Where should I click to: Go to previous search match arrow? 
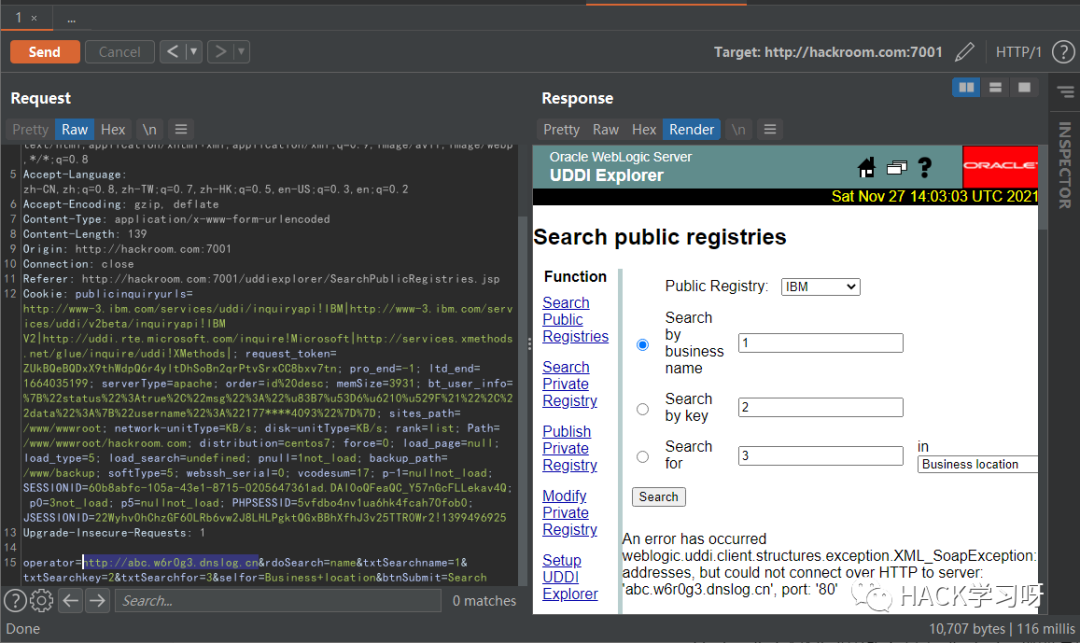point(70,600)
